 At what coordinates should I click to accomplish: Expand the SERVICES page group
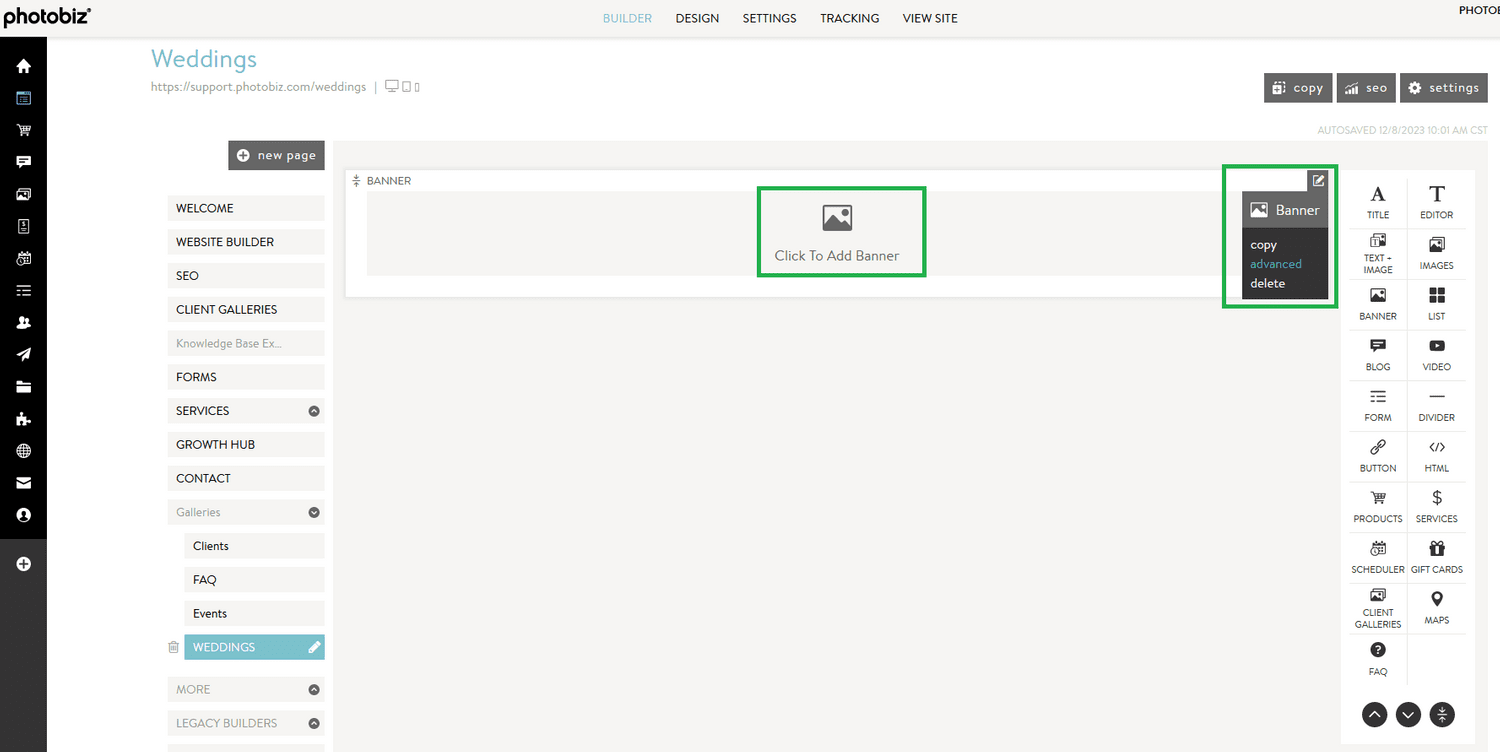(313, 410)
